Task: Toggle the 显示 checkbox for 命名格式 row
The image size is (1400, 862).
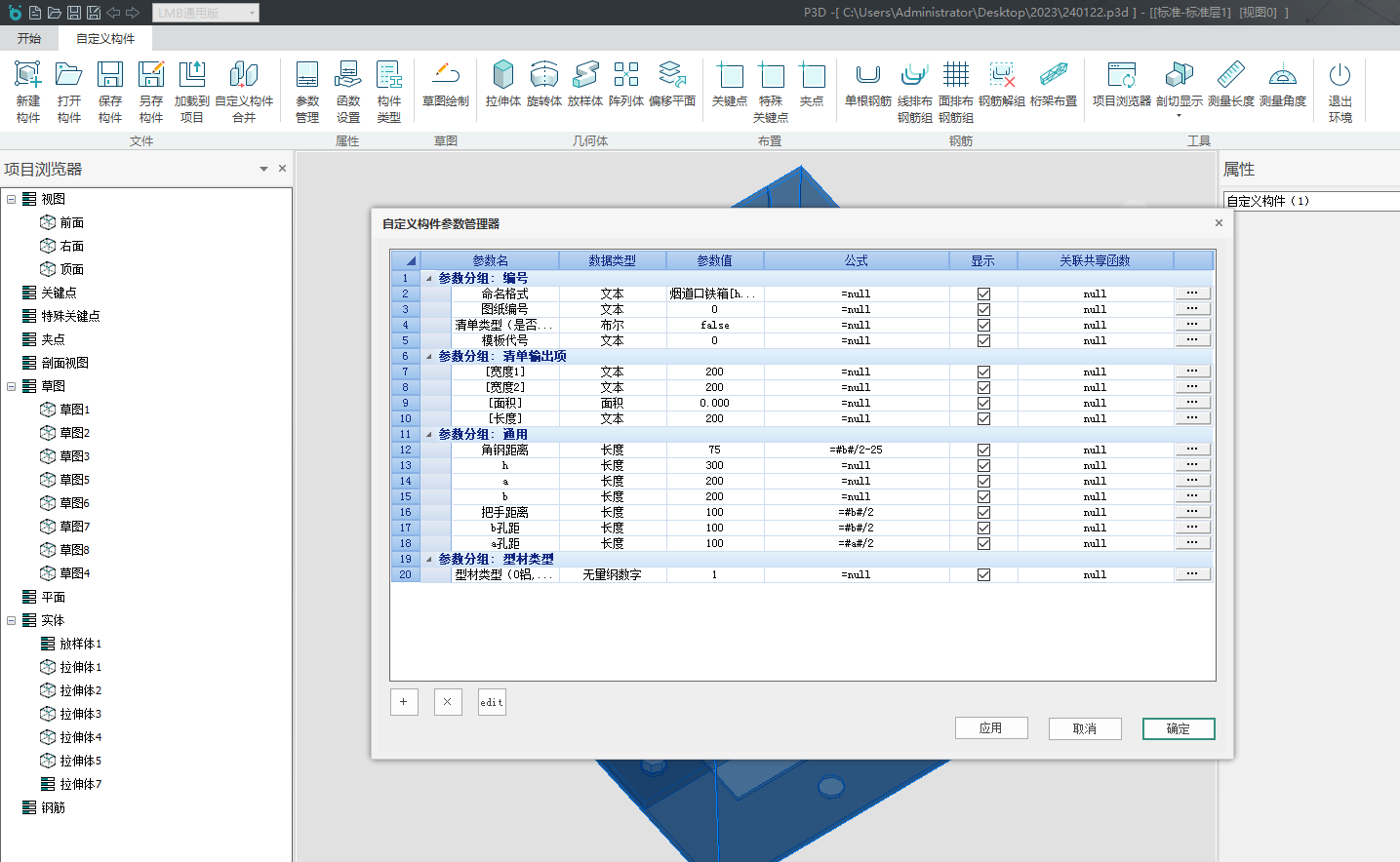Action: coord(983,294)
